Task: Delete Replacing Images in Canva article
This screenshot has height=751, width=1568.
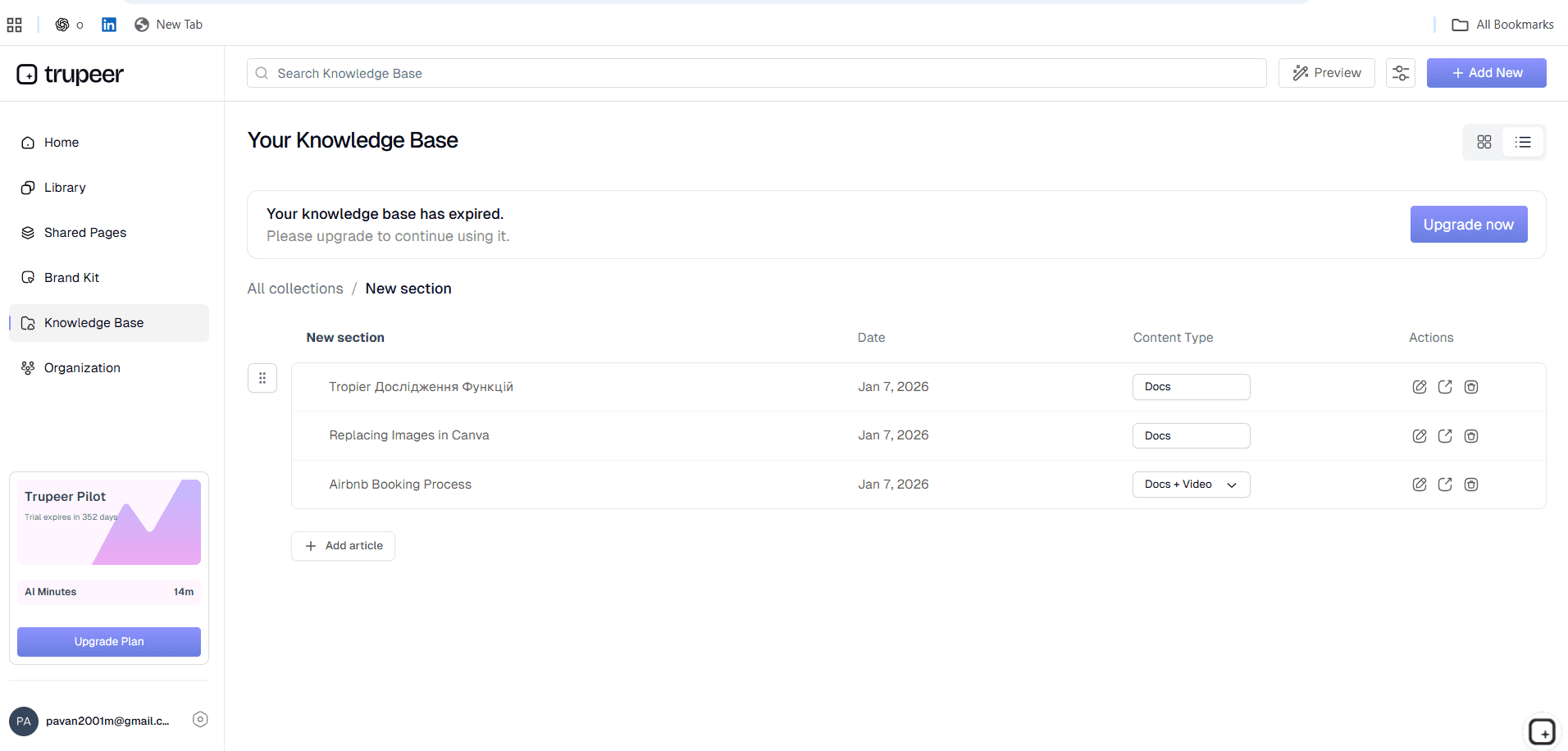Action: pyautogui.click(x=1471, y=436)
